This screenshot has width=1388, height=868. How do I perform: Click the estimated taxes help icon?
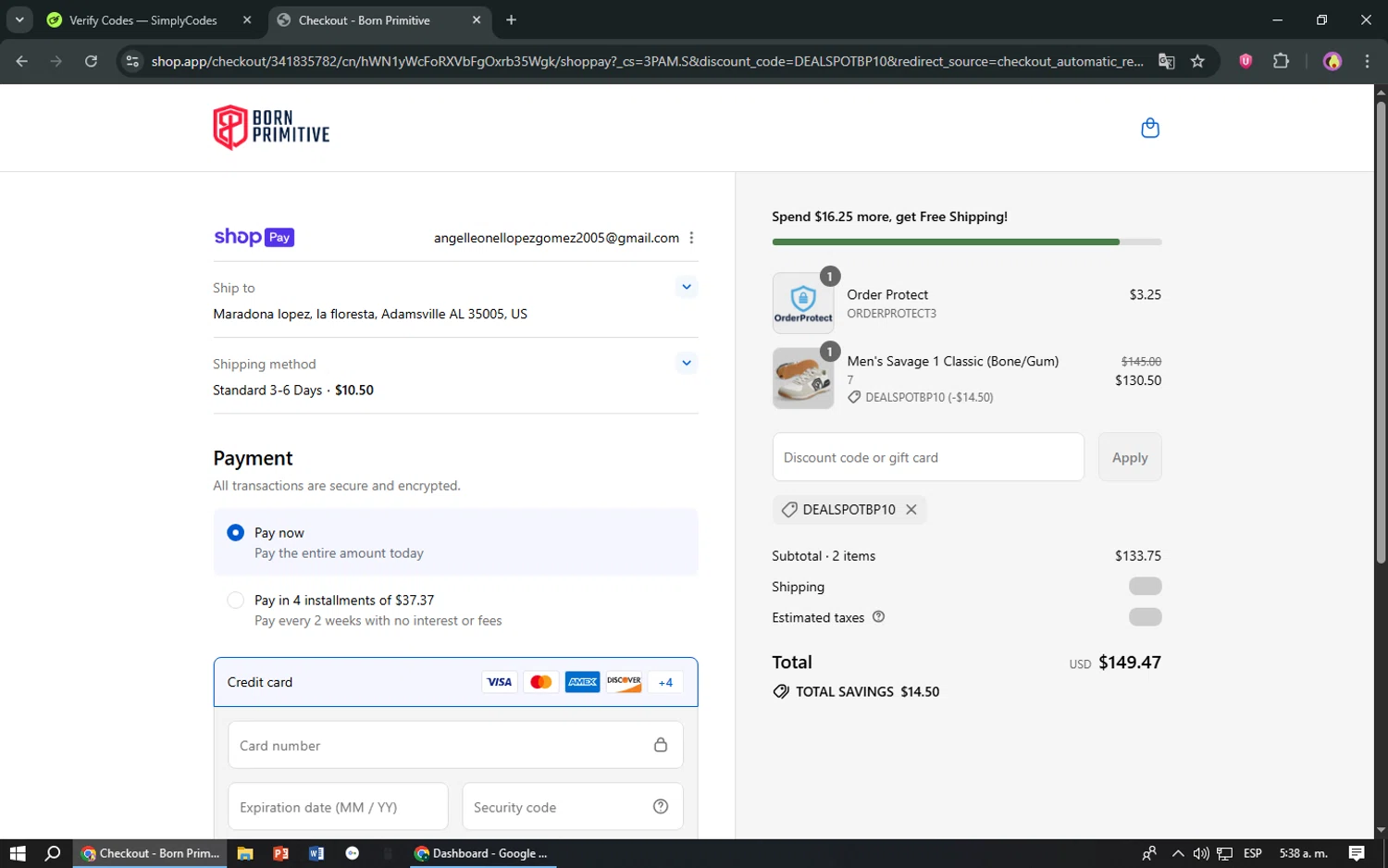click(x=878, y=617)
